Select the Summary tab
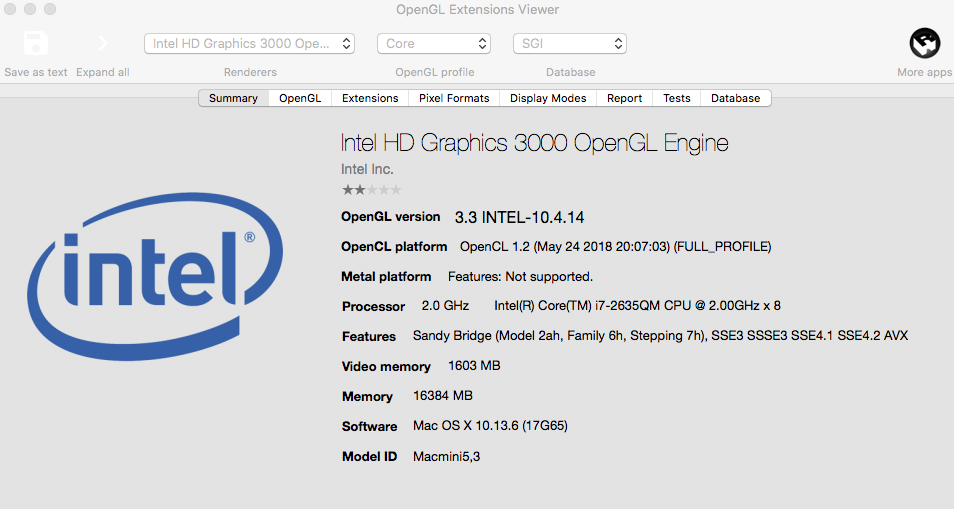This screenshot has height=509, width=954. (234, 98)
